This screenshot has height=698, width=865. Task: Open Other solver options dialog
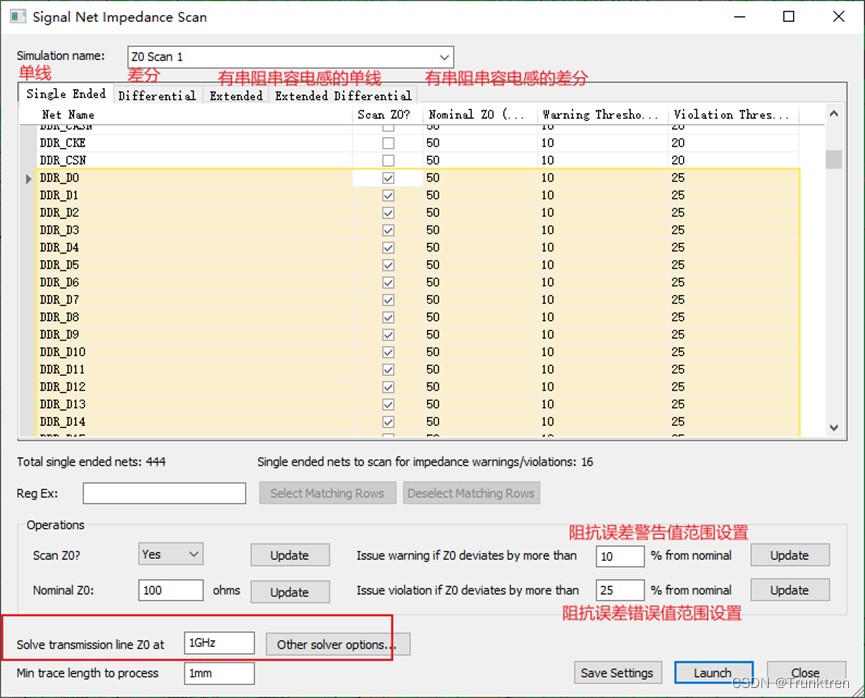(x=336, y=643)
